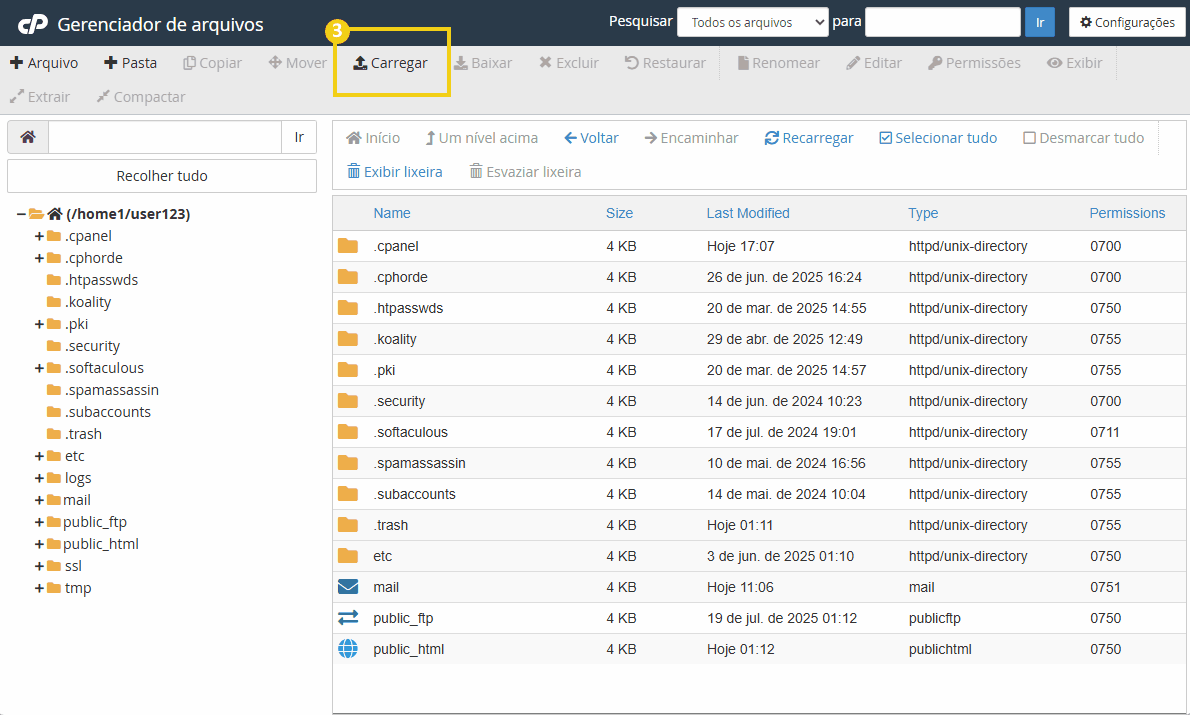Click the Mover toolbar button

coord(298,63)
